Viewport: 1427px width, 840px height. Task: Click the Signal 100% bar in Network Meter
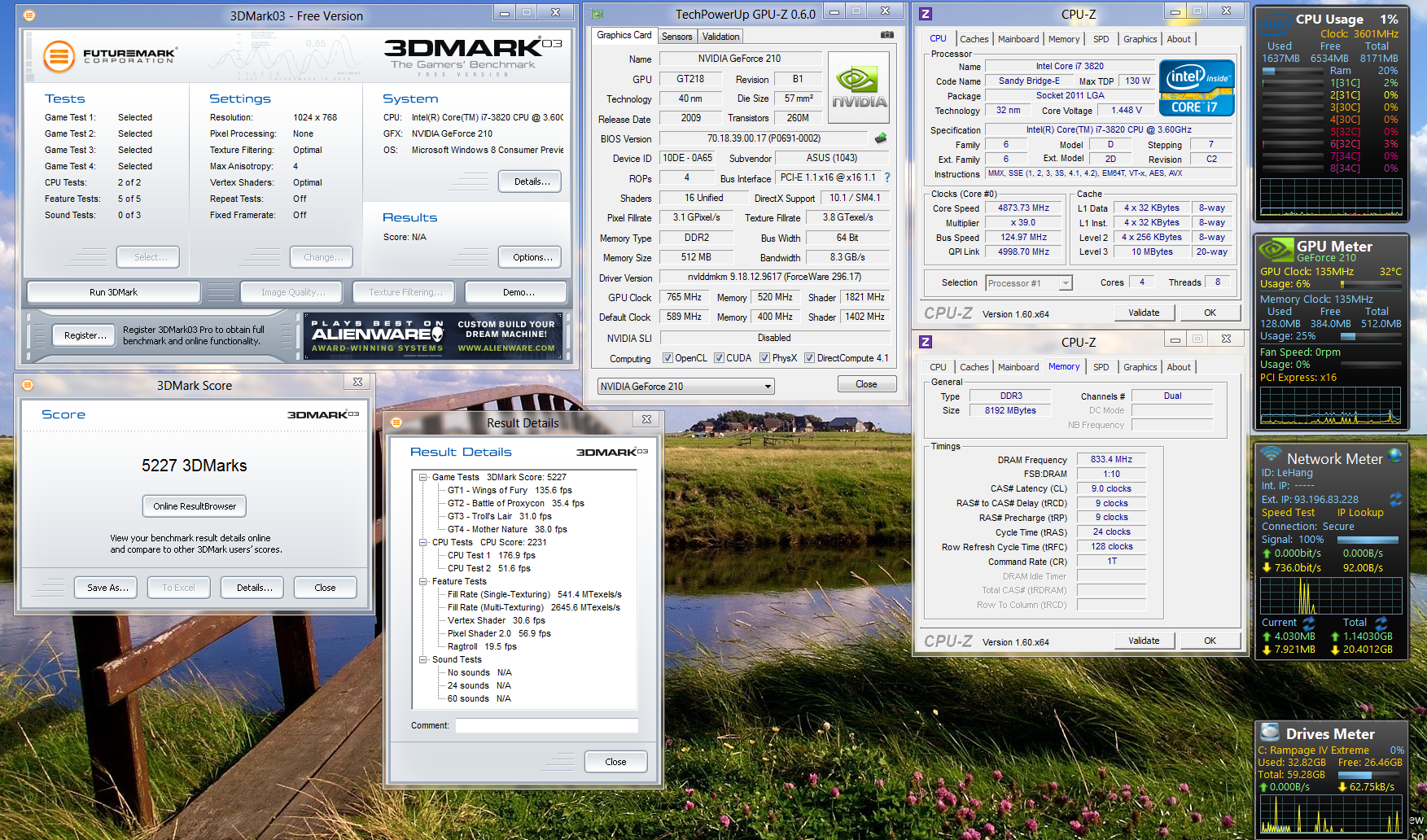[x=1367, y=540]
